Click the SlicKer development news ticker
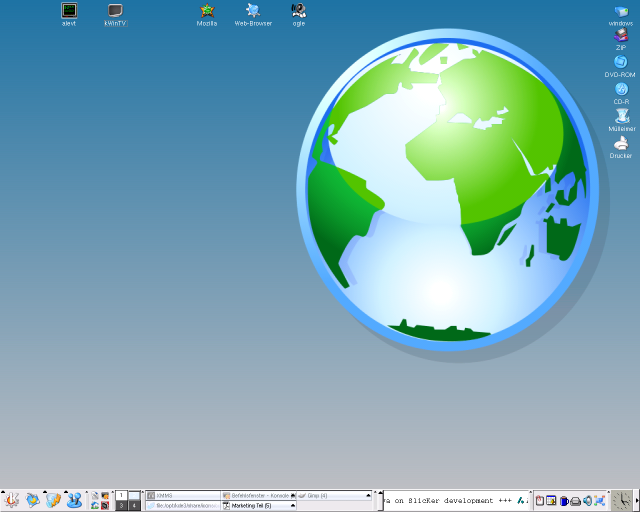This screenshot has height=512, width=640. 456,501
